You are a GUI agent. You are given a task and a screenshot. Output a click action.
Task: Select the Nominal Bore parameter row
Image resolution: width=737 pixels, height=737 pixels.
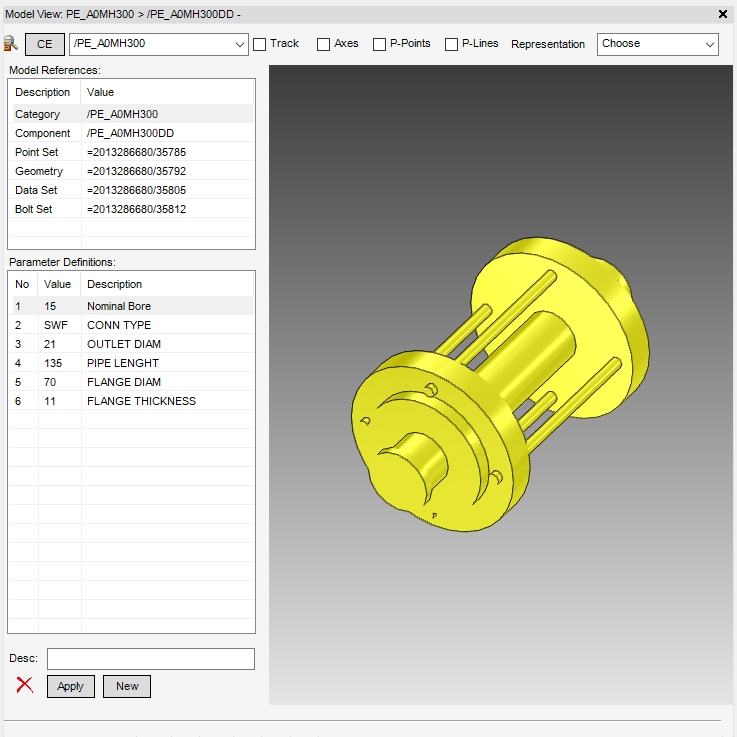130,306
